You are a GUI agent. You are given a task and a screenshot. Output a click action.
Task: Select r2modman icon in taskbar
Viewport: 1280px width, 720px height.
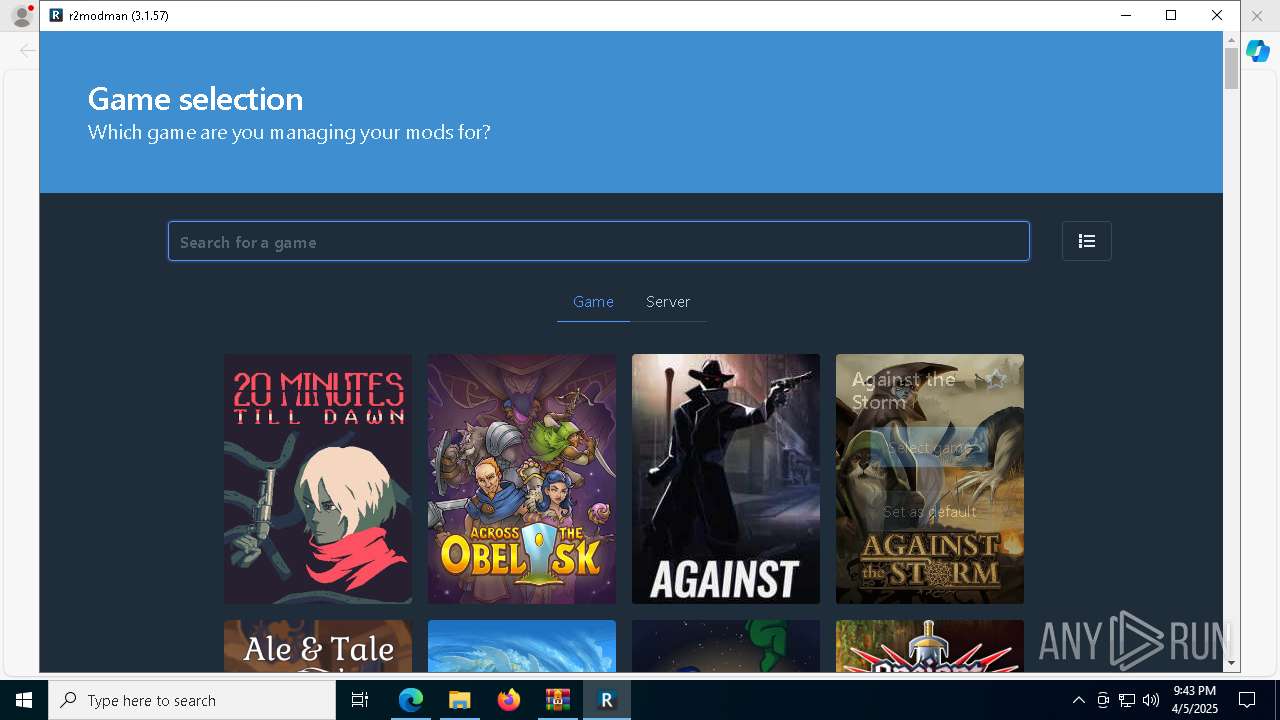[x=606, y=700]
